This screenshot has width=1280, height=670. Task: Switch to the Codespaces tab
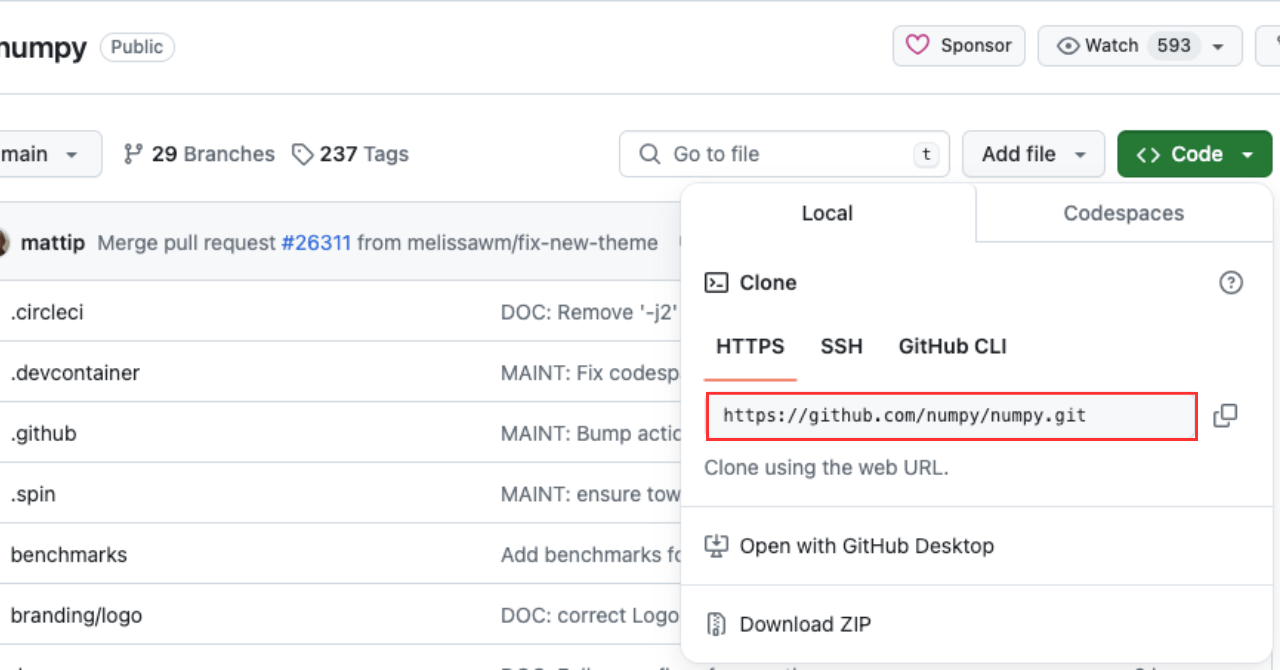pyautogui.click(x=1124, y=213)
